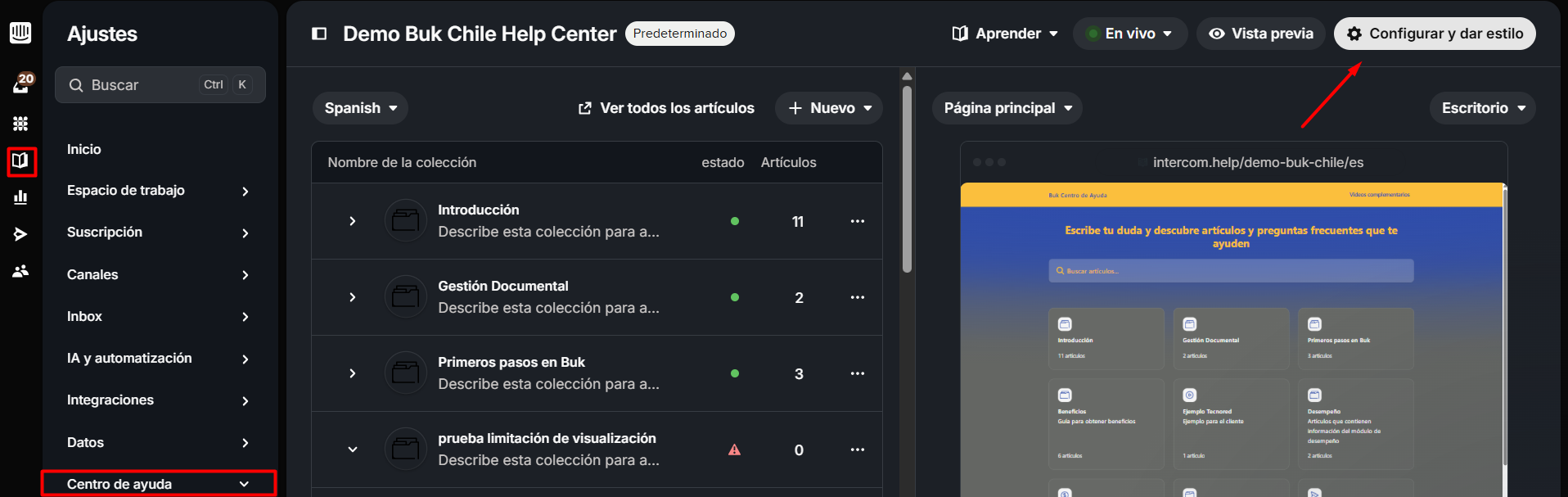Viewport: 1568px width, 497px height.
Task: Open the Nuevo dropdown button
Action: (829, 108)
